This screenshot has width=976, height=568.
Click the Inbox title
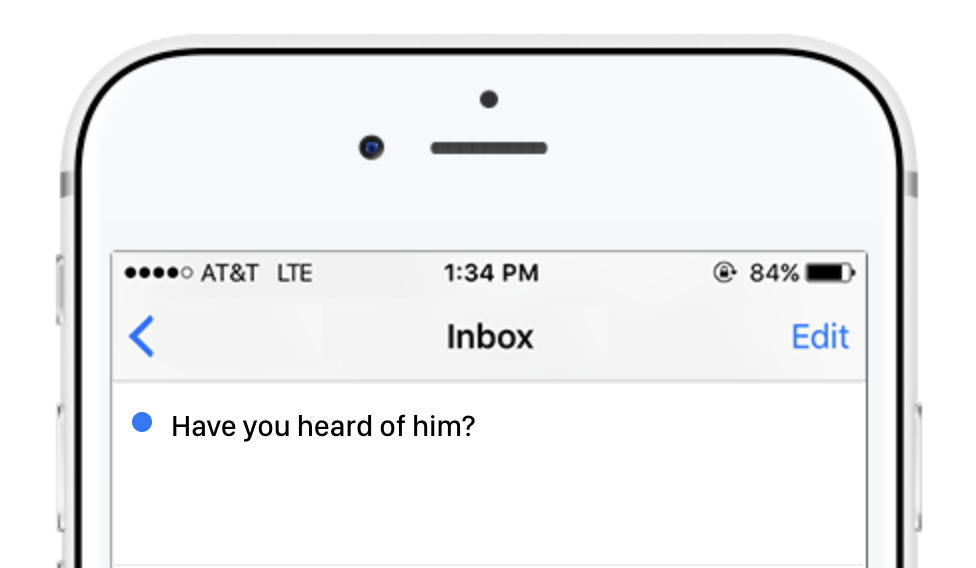[x=490, y=337]
